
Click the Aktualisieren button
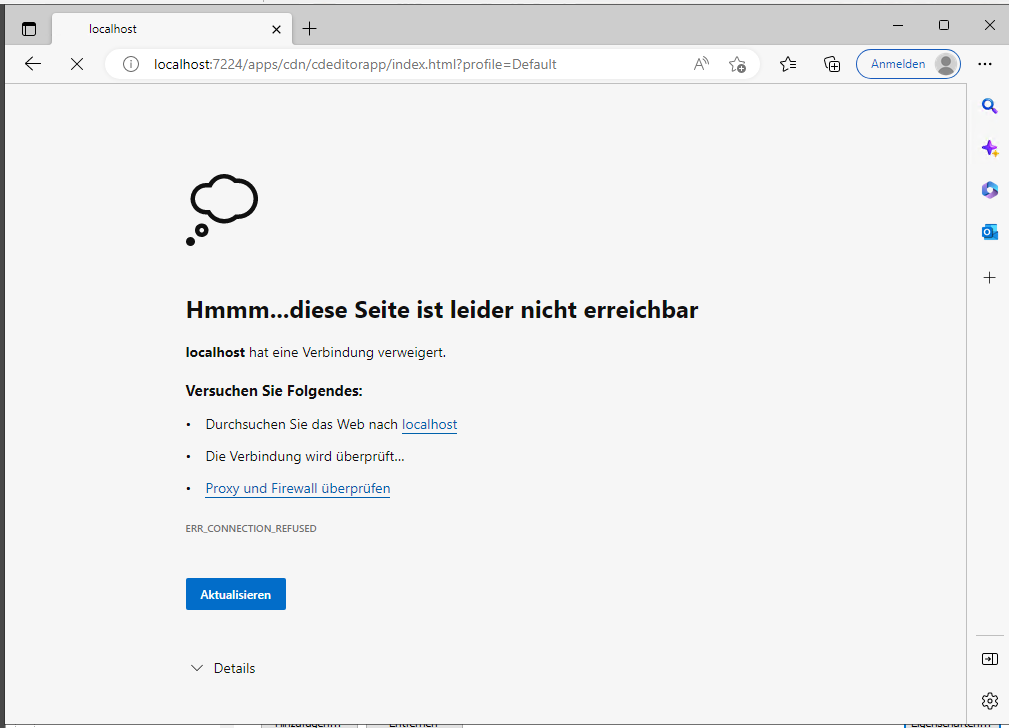[236, 594]
